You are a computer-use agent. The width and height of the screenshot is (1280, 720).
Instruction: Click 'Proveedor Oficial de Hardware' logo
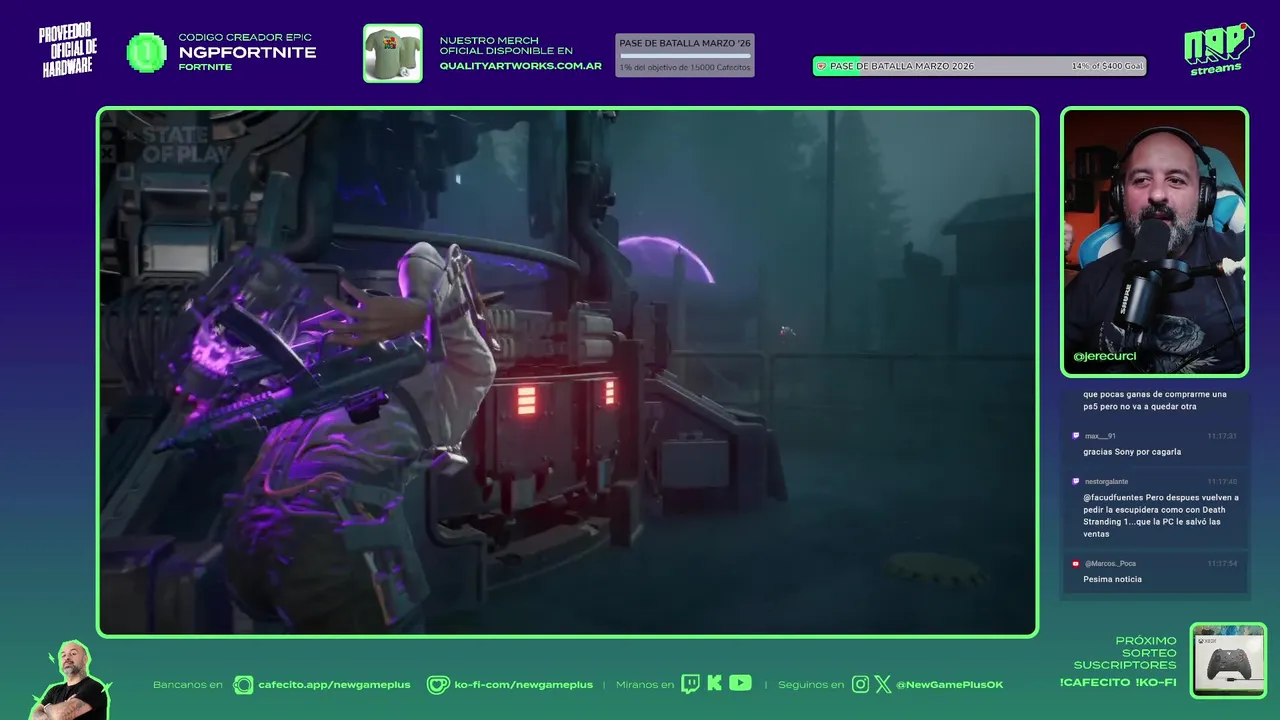tap(68, 50)
